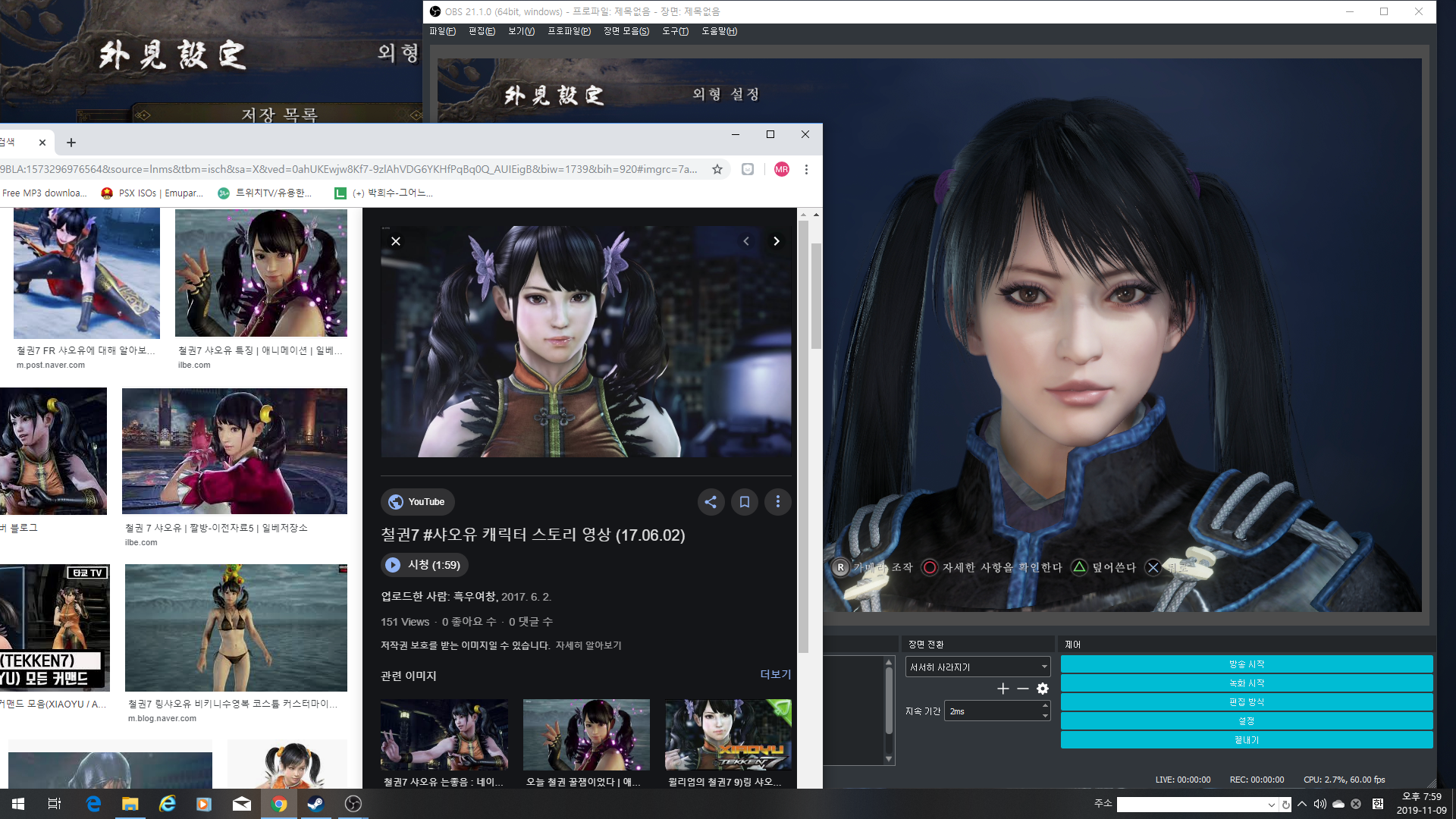This screenshot has height=819, width=1456.
Task: Open transition properties gear in OBS
Action: click(x=1043, y=689)
